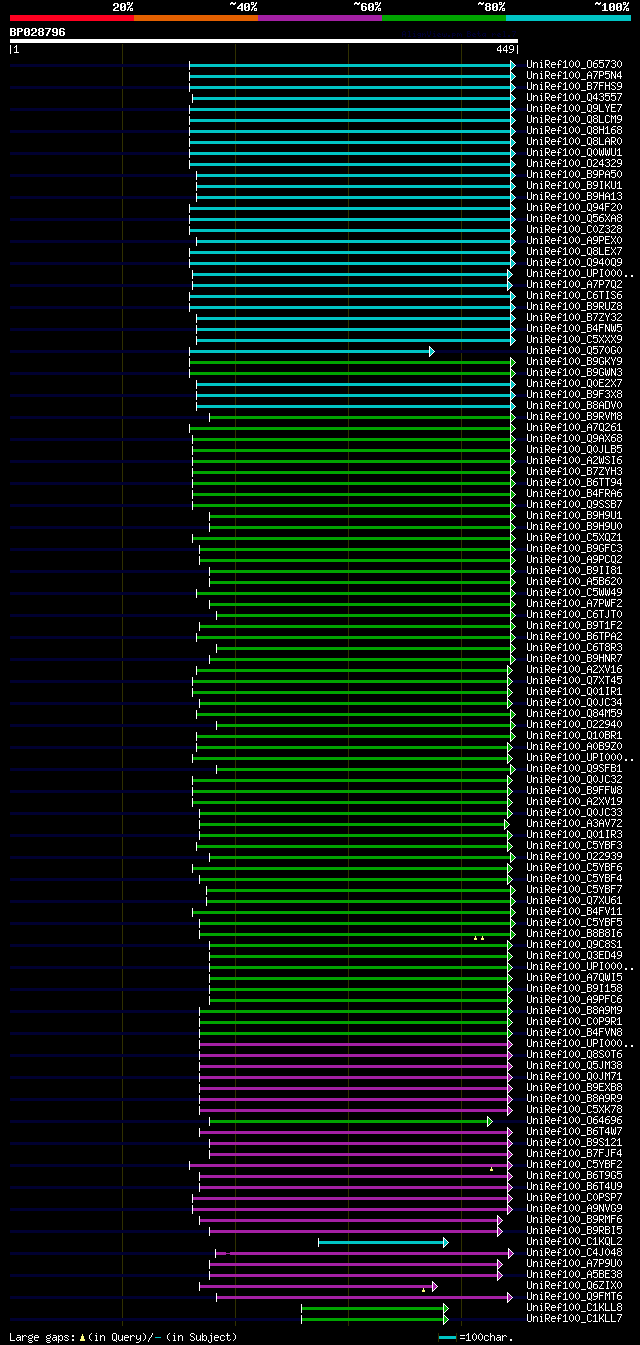Open UniRef100_Q9FMT6 entry
The width and height of the screenshot is (640, 1345).
[575, 1296]
